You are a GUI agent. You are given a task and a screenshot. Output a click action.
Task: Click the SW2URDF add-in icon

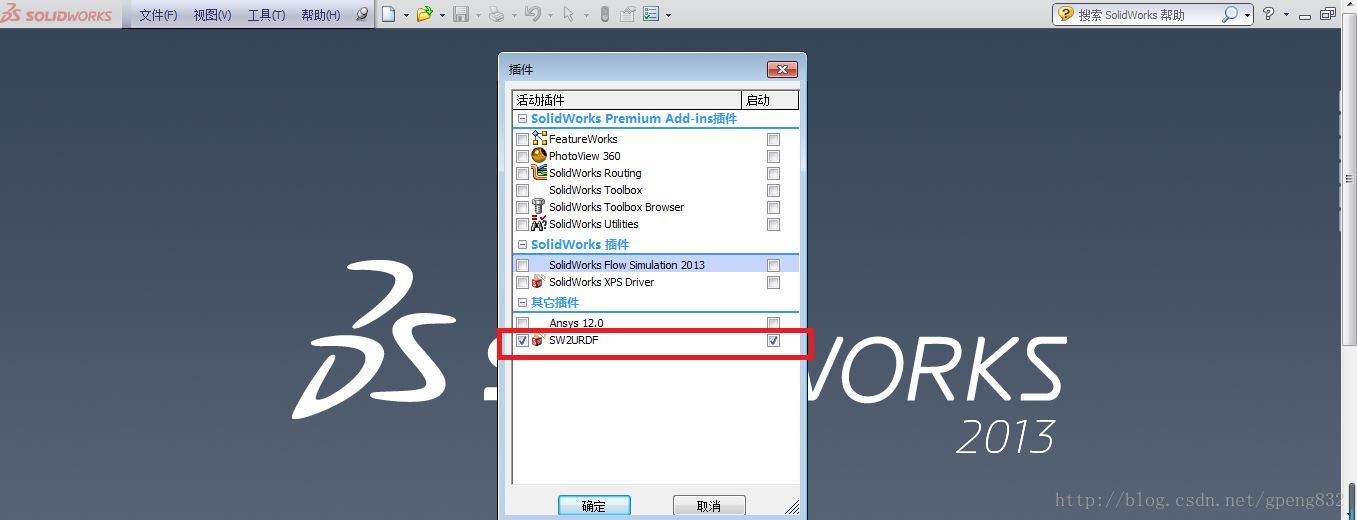(x=539, y=340)
